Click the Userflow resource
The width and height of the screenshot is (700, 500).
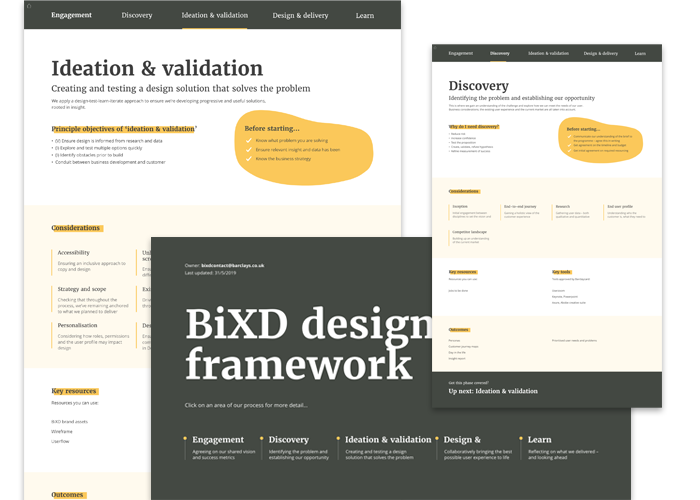[x=60, y=441]
